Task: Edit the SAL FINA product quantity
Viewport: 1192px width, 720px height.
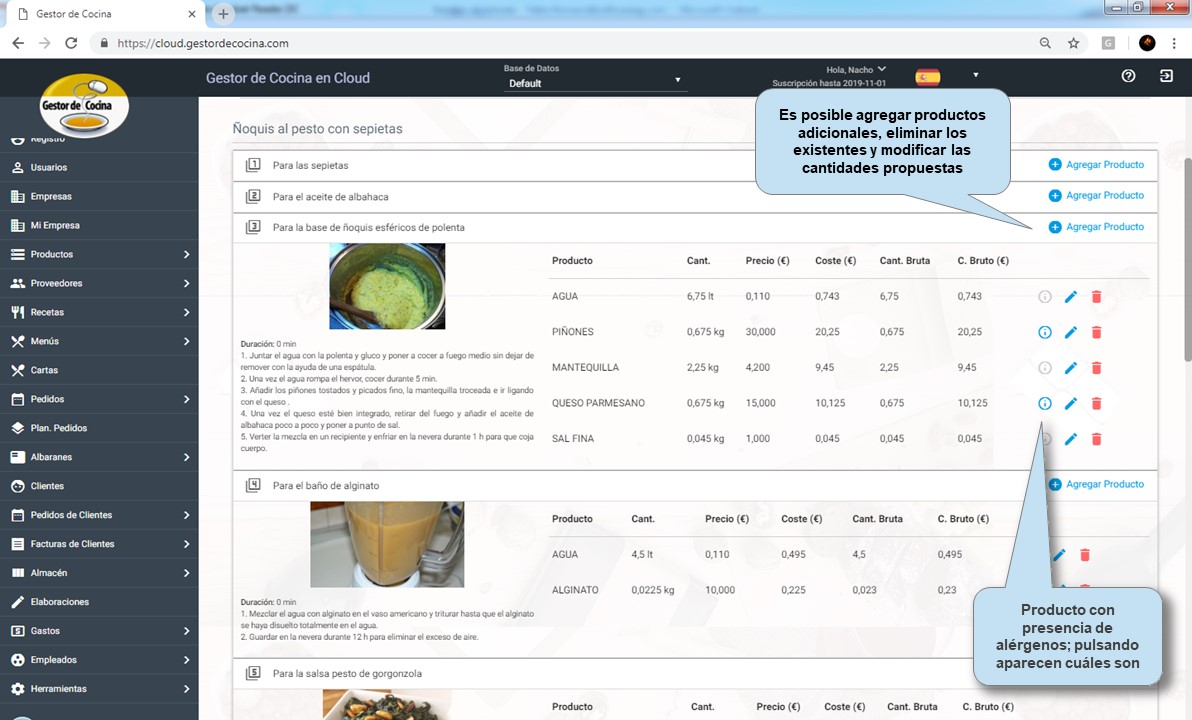Action: point(1070,439)
